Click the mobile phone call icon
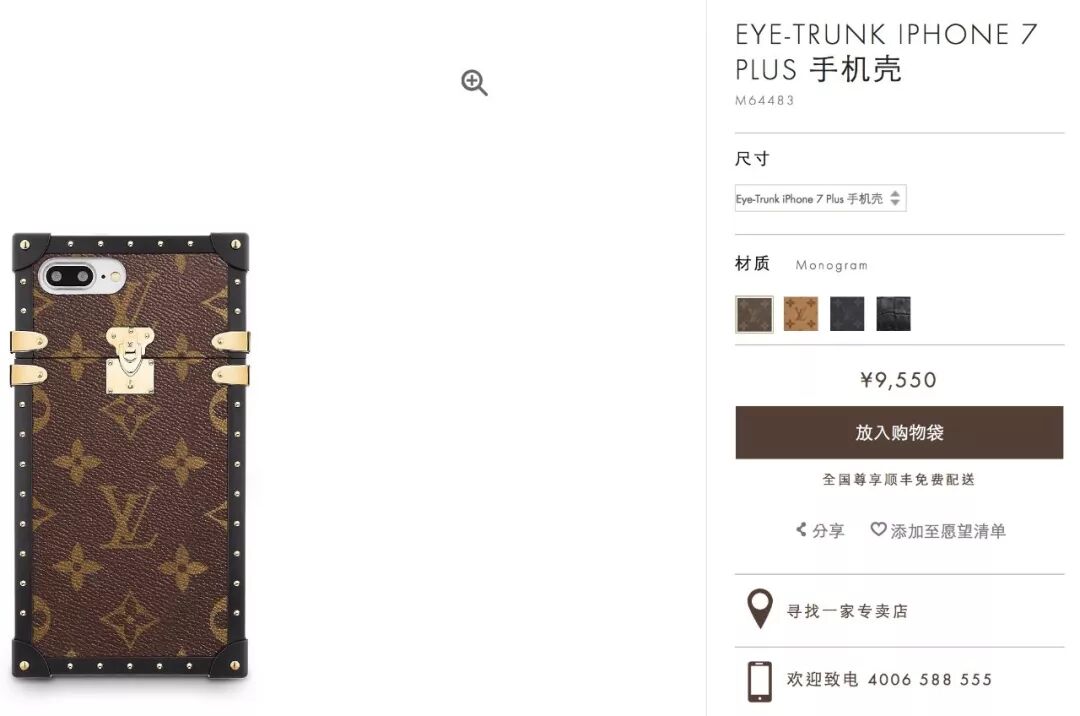The width and height of the screenshot is (1080, 716). [760, 681]
